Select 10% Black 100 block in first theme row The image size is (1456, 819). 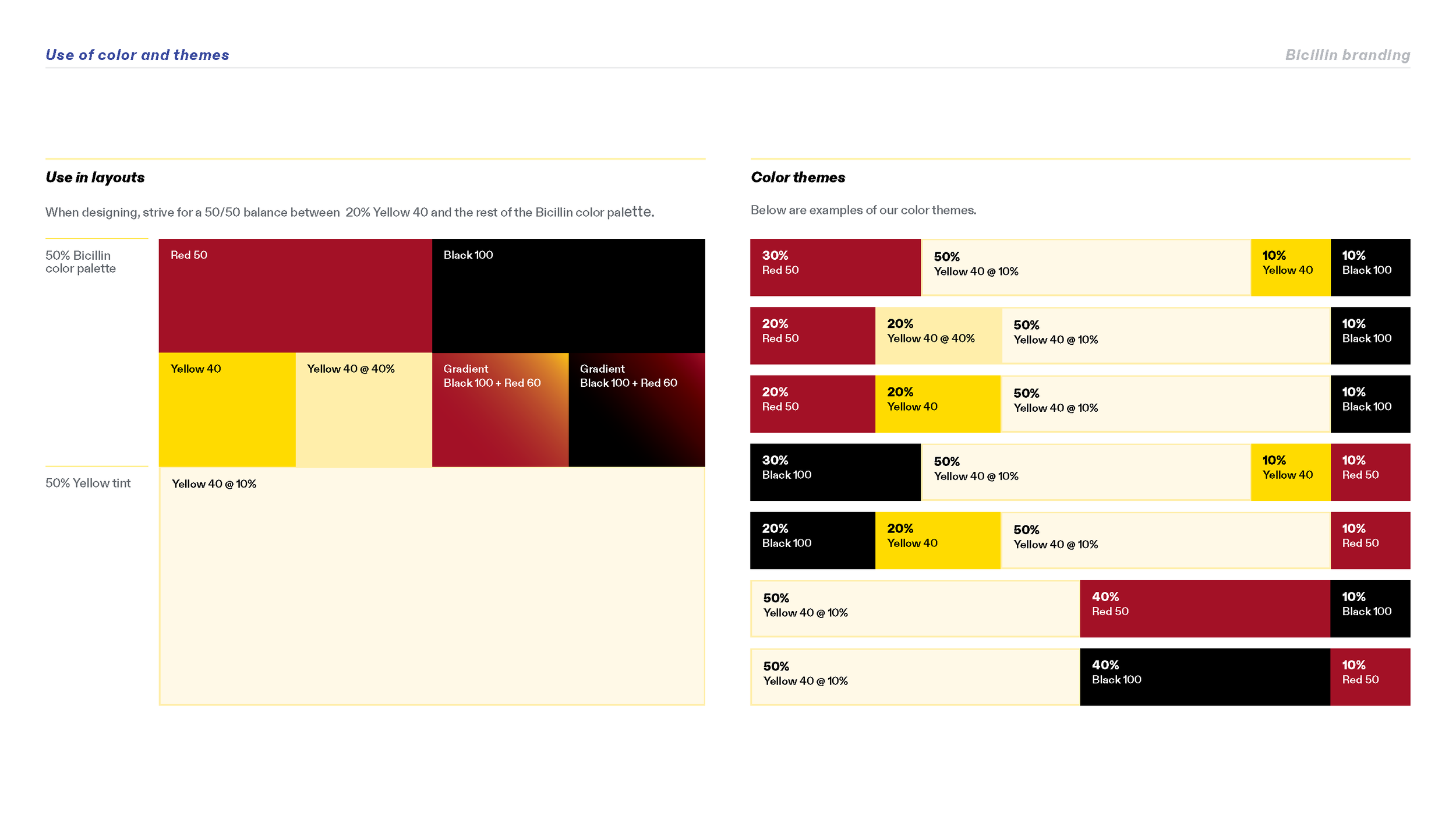(1370, 267)
